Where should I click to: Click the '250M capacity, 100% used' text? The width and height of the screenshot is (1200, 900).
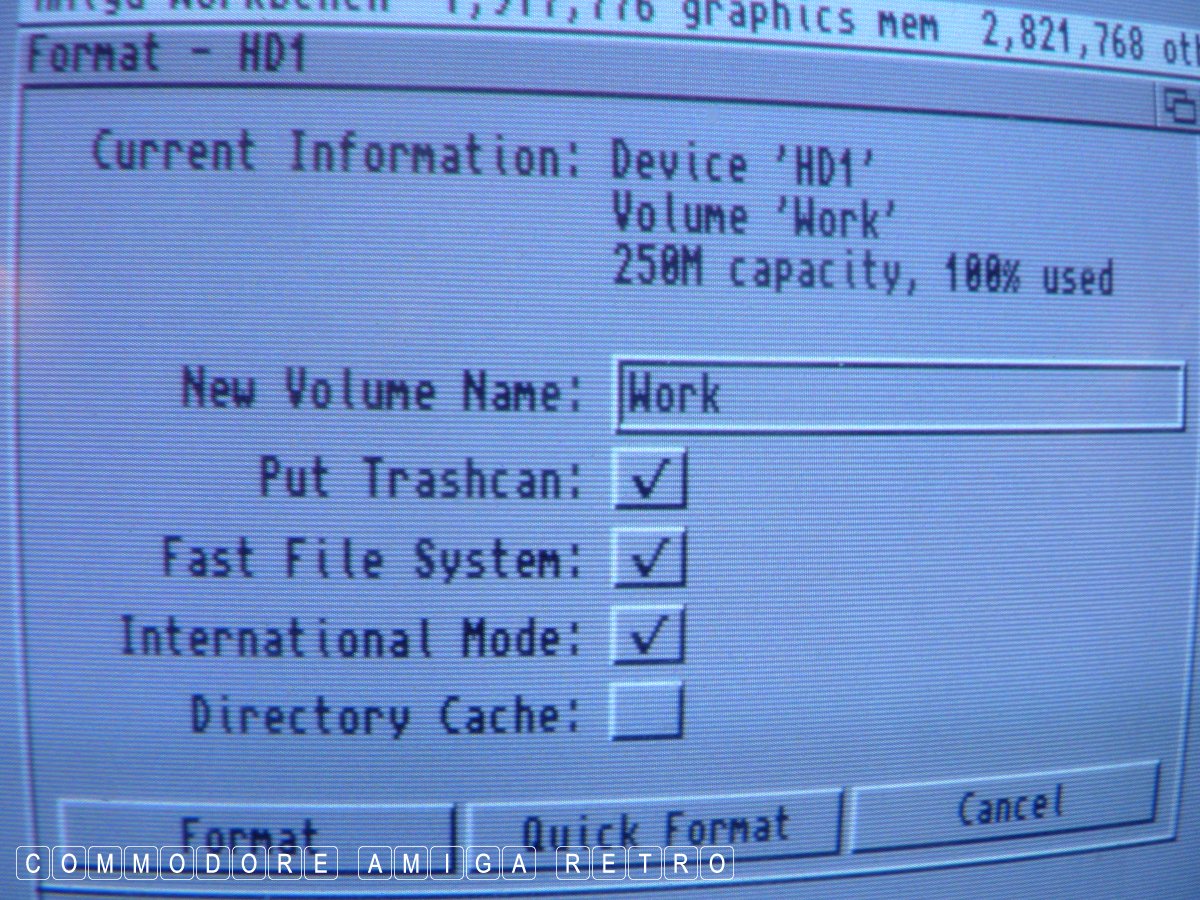point(862,273)
